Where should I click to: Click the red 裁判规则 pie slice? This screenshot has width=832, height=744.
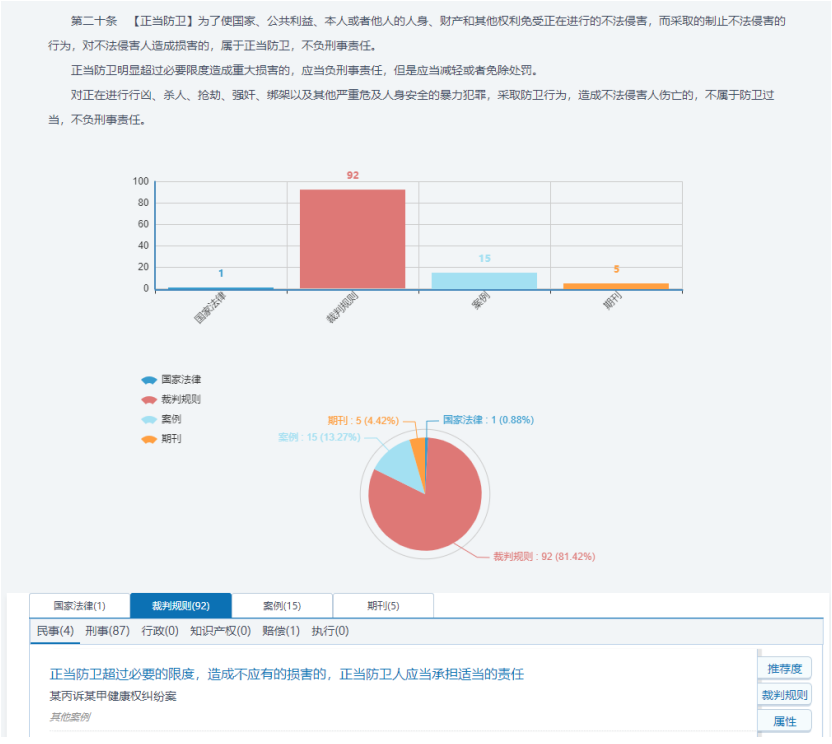(x=435, y=515)
